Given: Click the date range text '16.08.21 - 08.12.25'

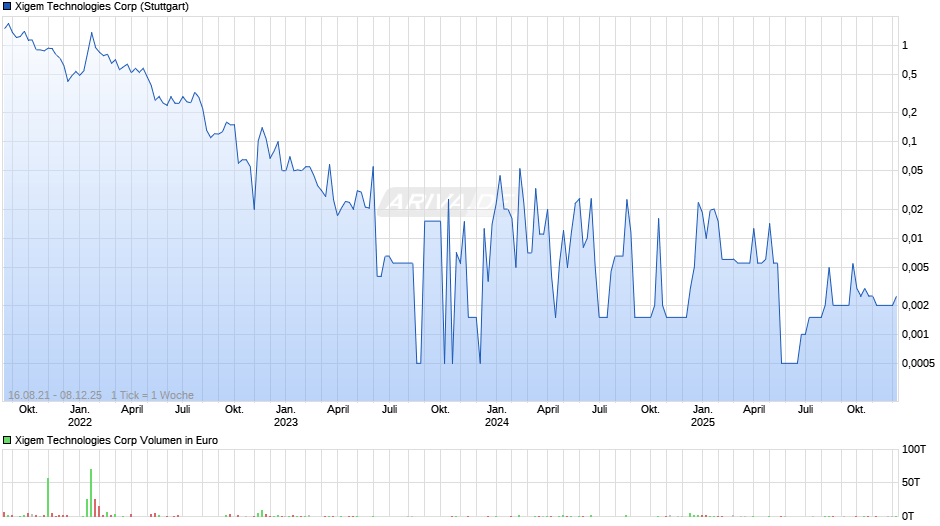Looking at the screenshot, I should point(55,395).
